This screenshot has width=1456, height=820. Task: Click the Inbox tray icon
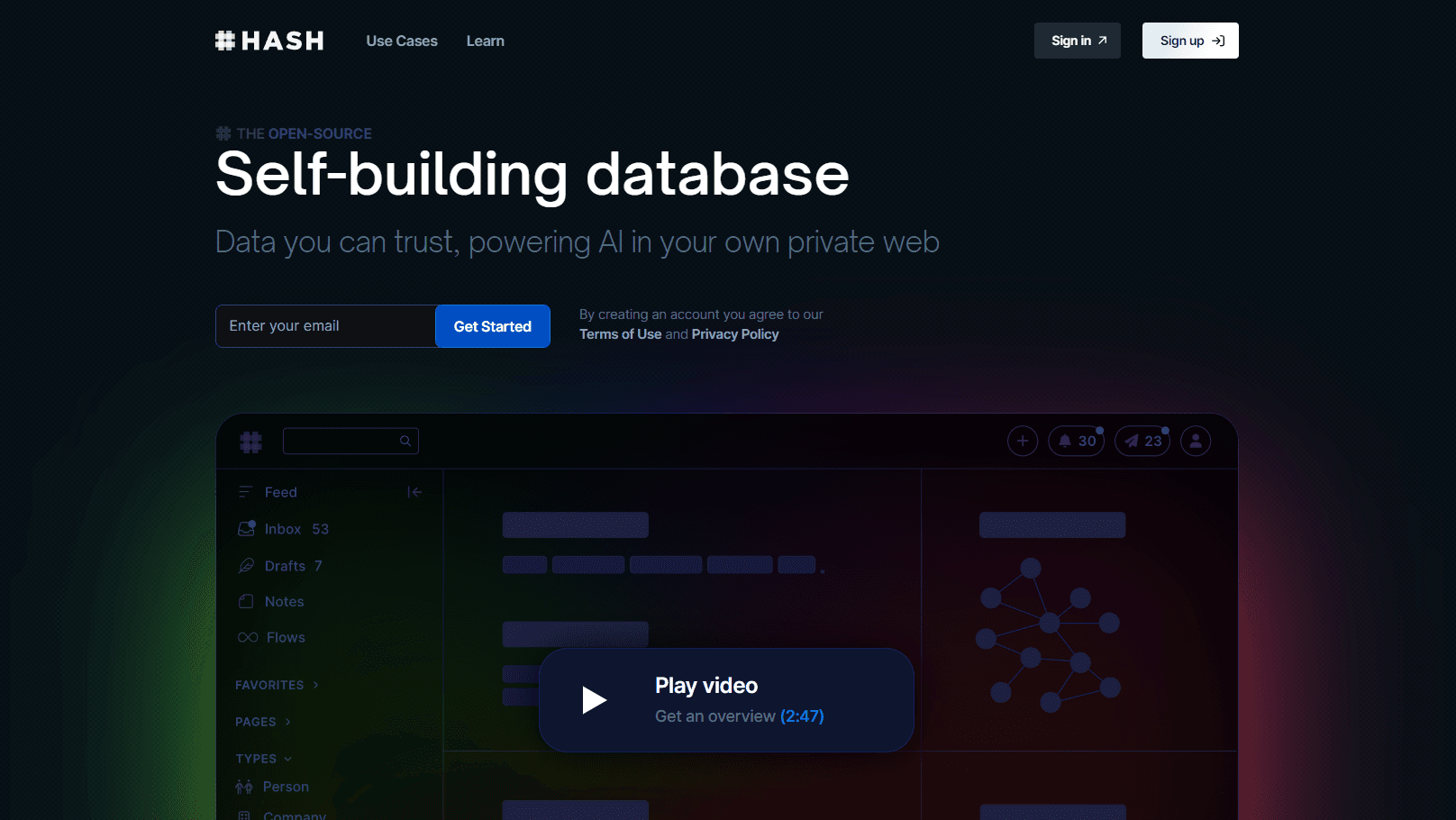pyautogui.click(x=246, y=529)
